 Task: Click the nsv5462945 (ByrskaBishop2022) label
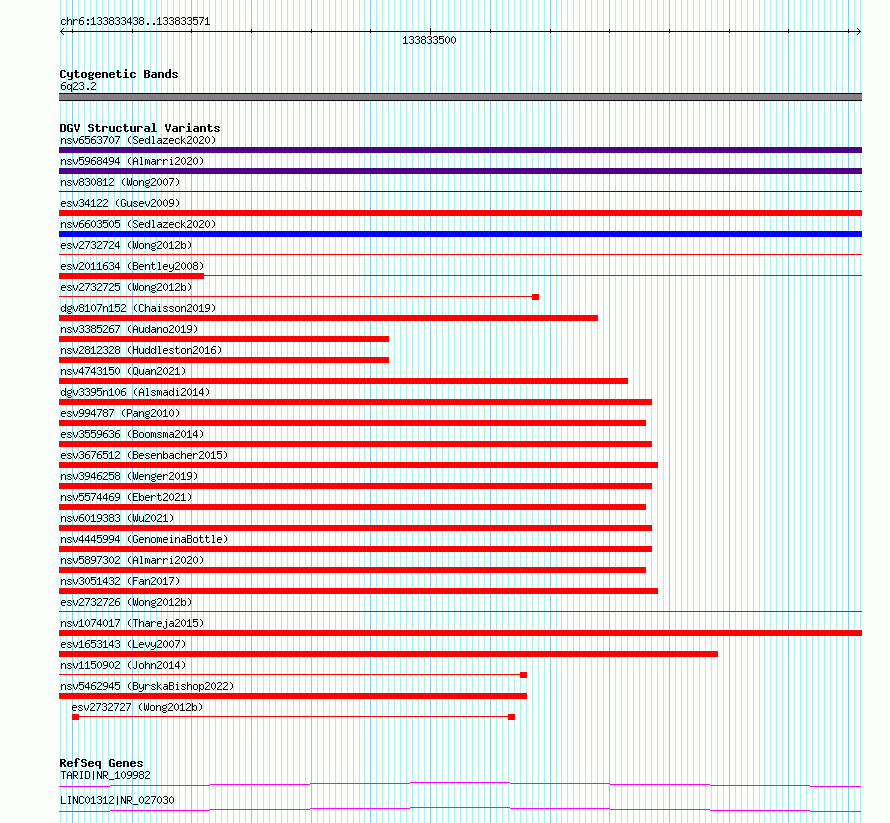(147, 686)
